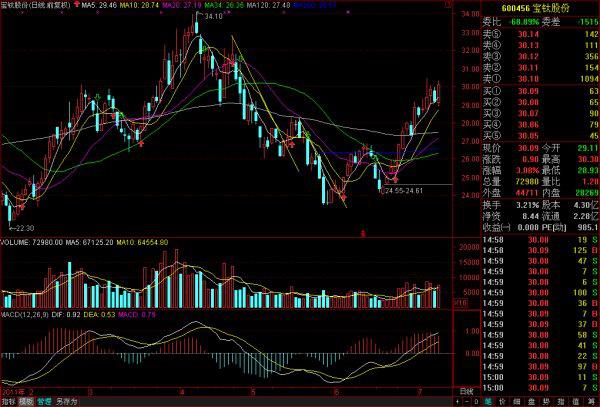The height and width of the screenshot is (407, 600).
Task: Select the 管理 tab in bottom bar
Action: [x=44, y=401]
